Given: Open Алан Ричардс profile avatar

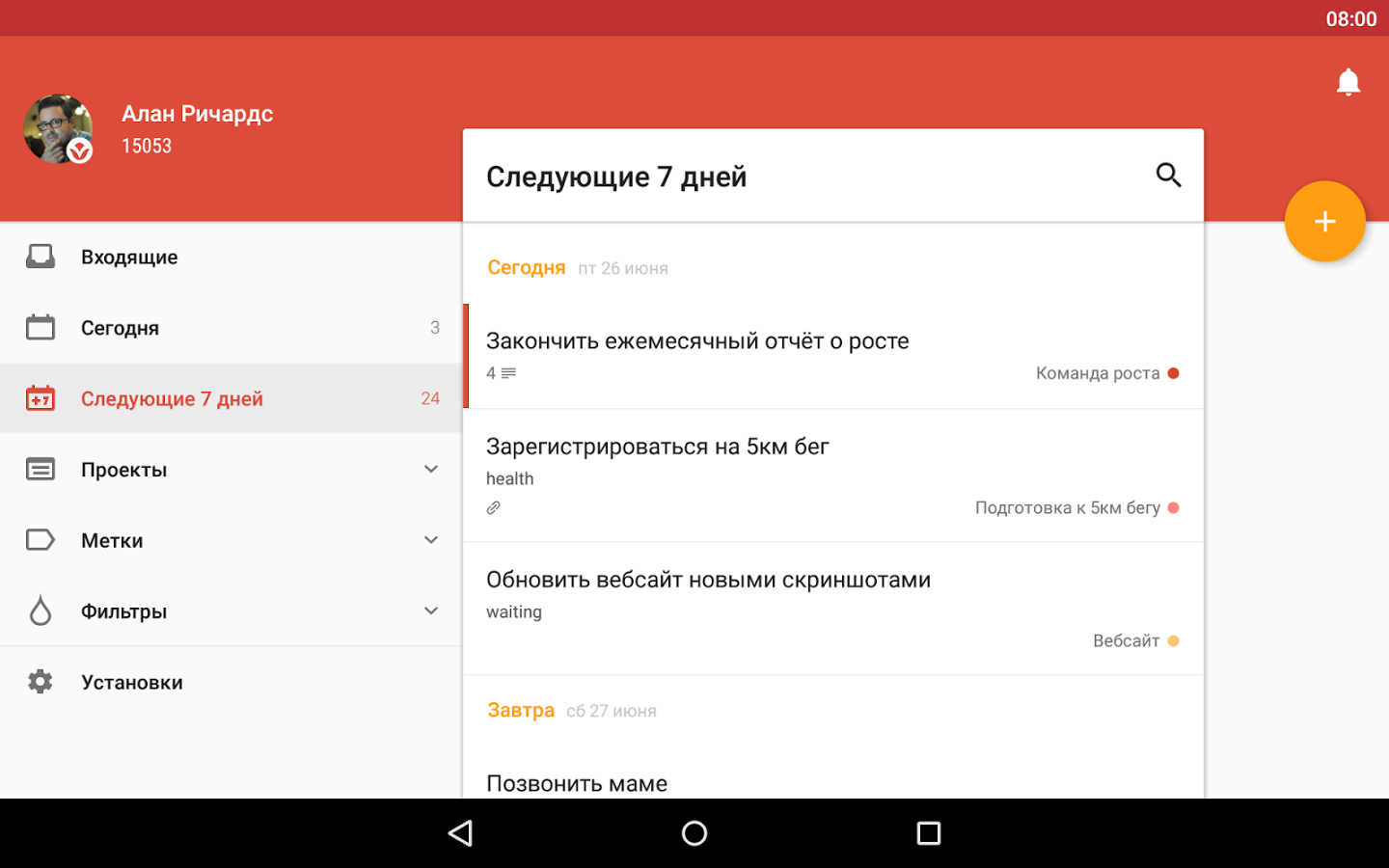Looking at the screenshot, I should pyautogui.click(x=58, y=128).
